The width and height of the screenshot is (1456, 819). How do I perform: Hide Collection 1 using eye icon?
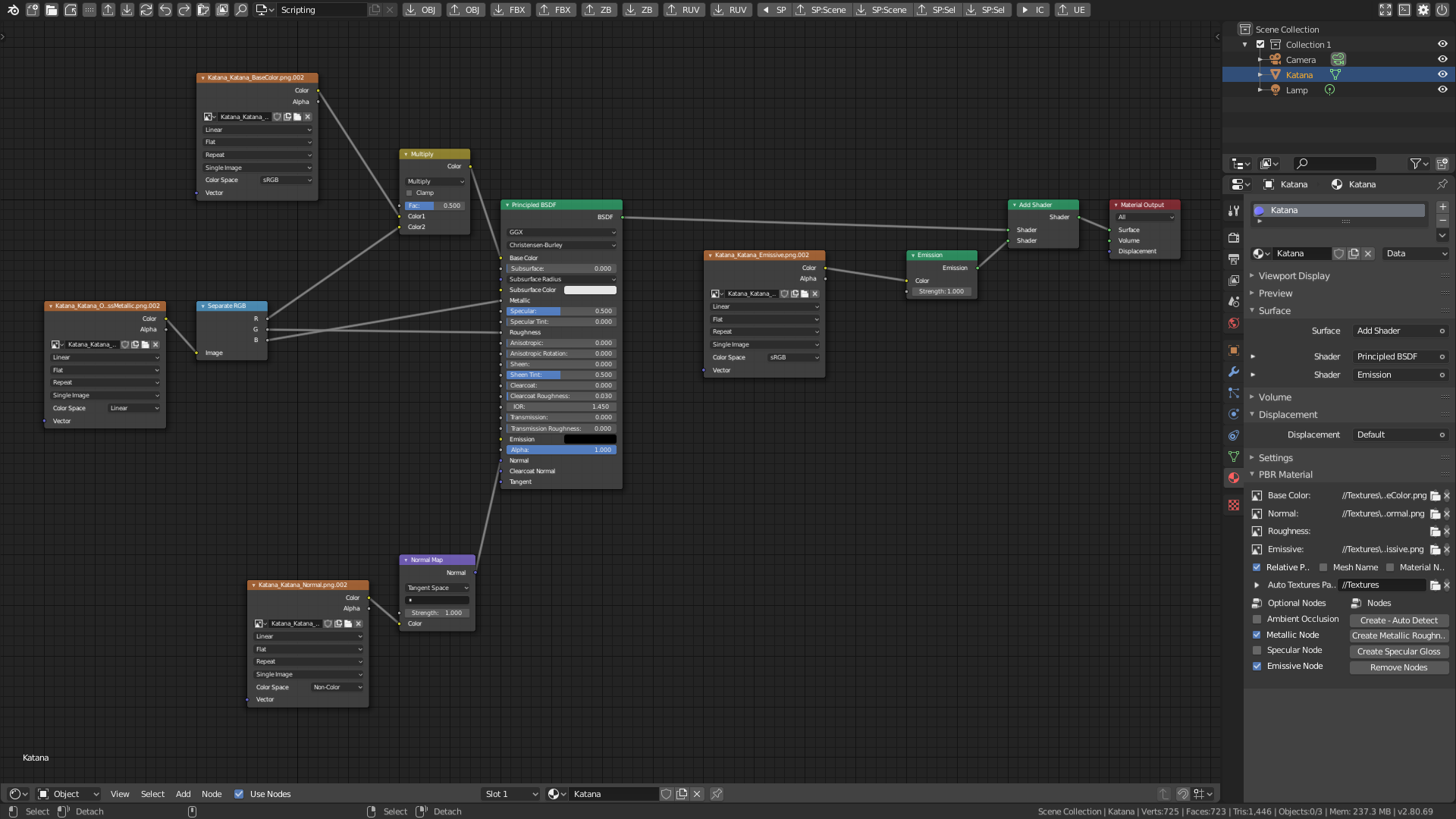[x=1442, y=44]
